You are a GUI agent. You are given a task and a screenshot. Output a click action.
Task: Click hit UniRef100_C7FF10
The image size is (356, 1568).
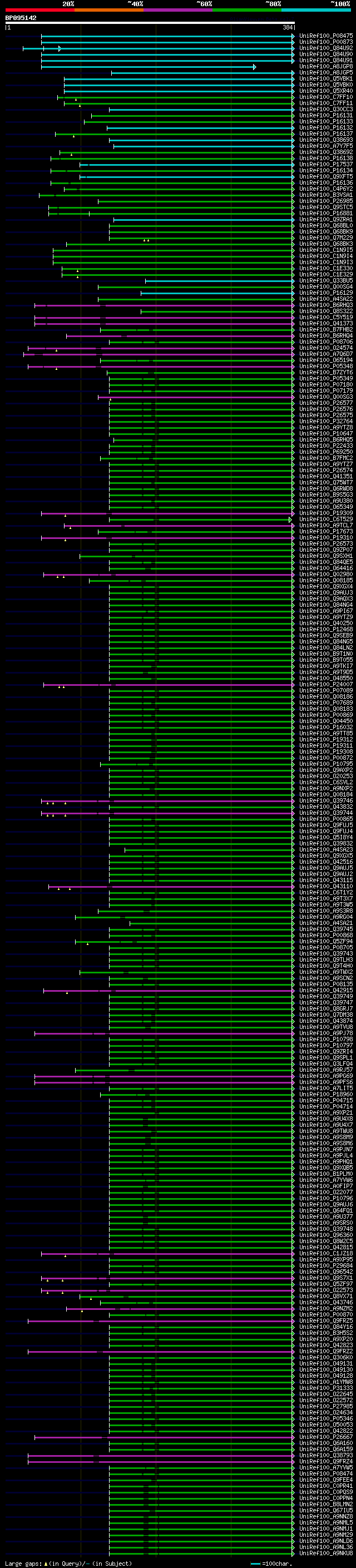(326, 97)
